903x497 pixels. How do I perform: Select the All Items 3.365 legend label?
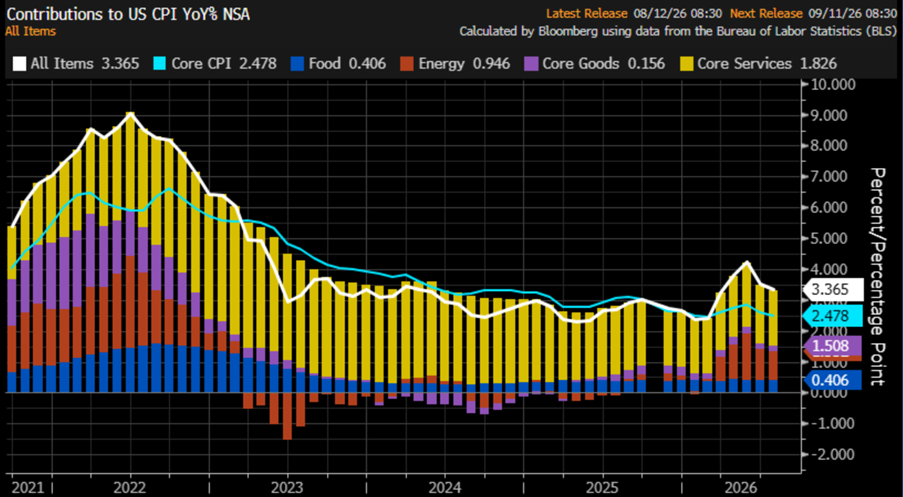click(85, 63)
